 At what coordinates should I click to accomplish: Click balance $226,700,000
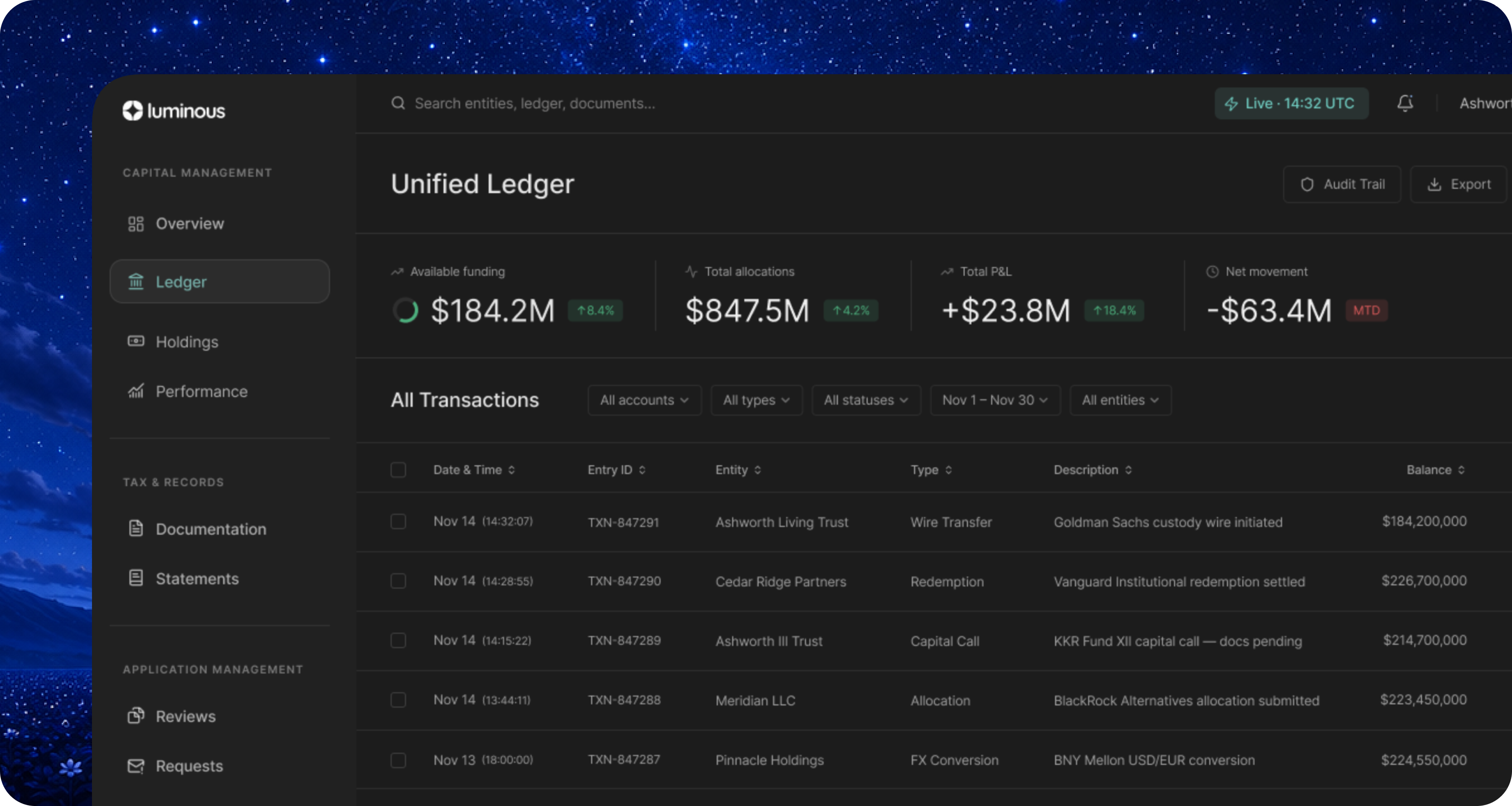1423,581
